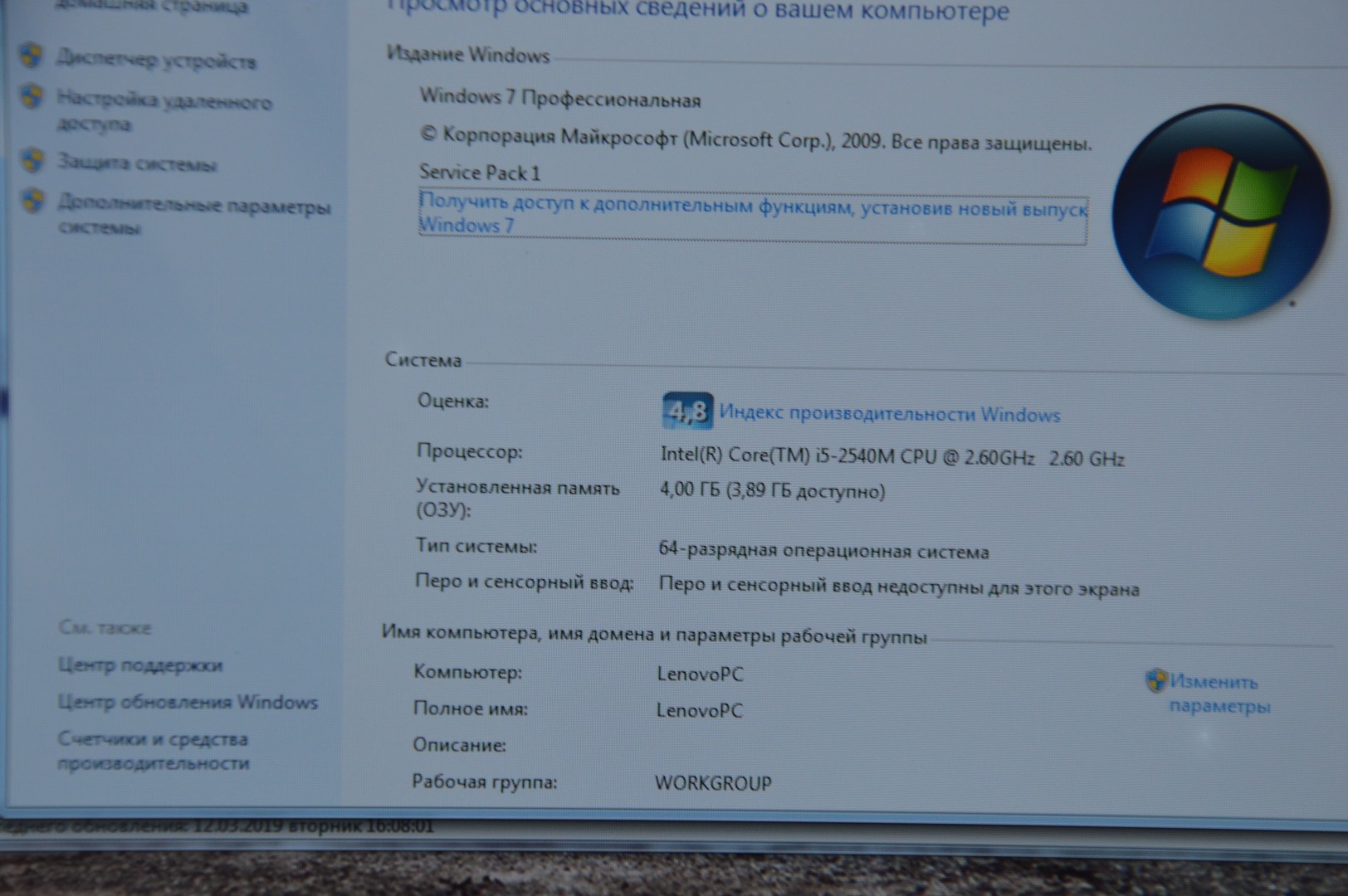Click the shield icon next to Изменить параметры

(x=1156, y=681)
